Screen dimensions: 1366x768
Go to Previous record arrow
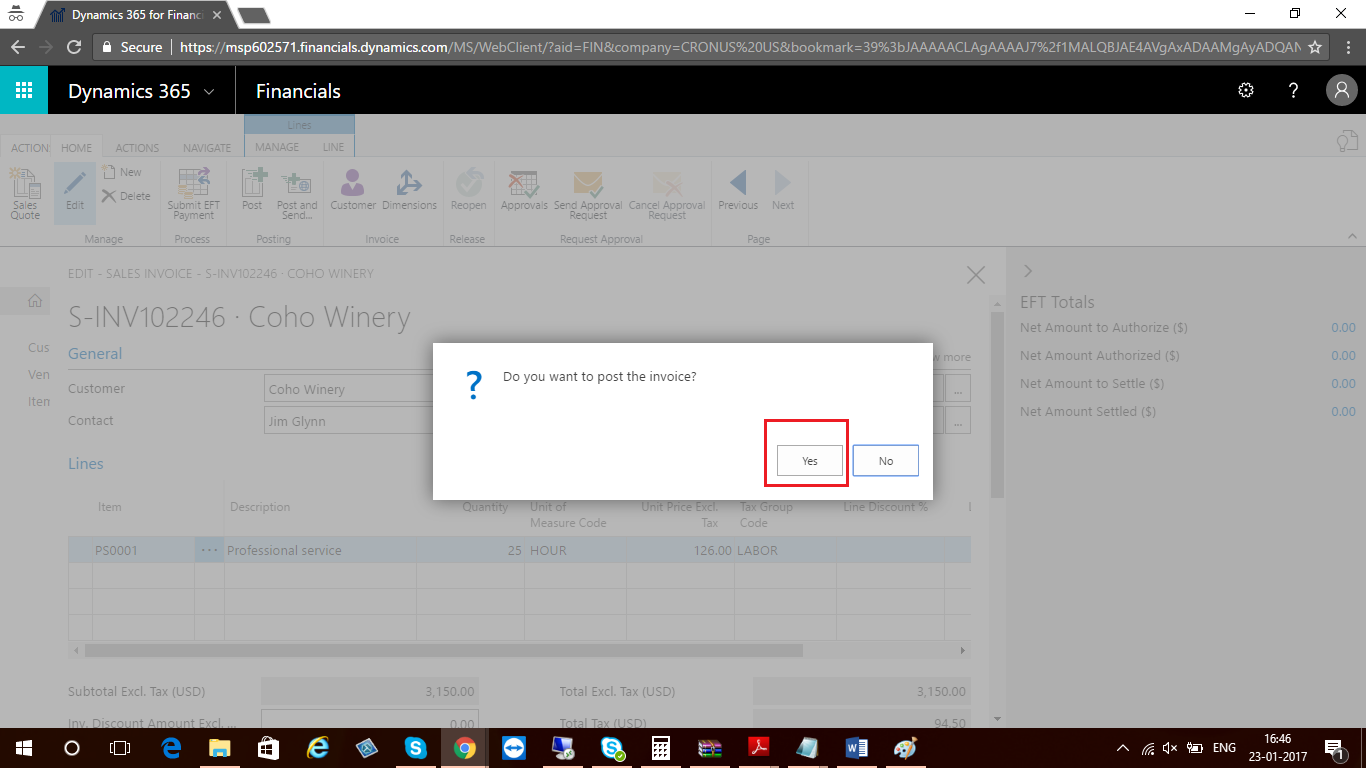click(738, 190)
